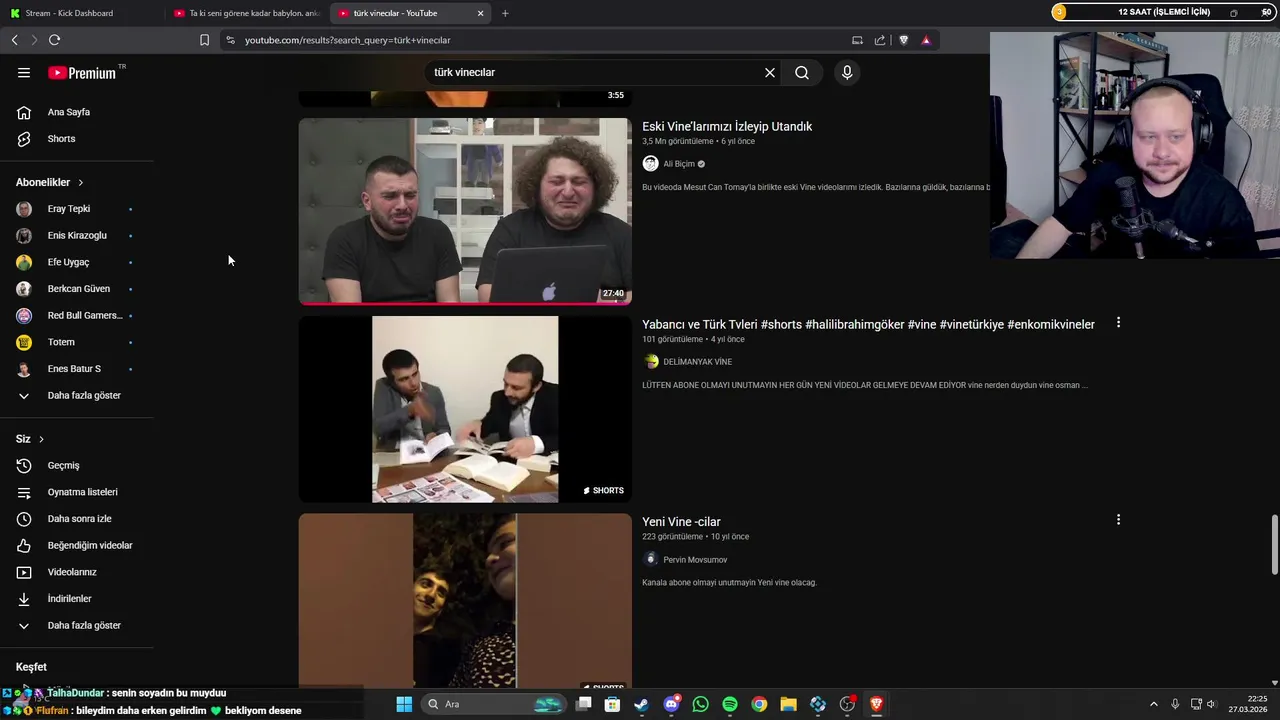
Task: Open video title Eski Vine'larımızı İzleyip Utandık
Action: (x=727, y=127)
